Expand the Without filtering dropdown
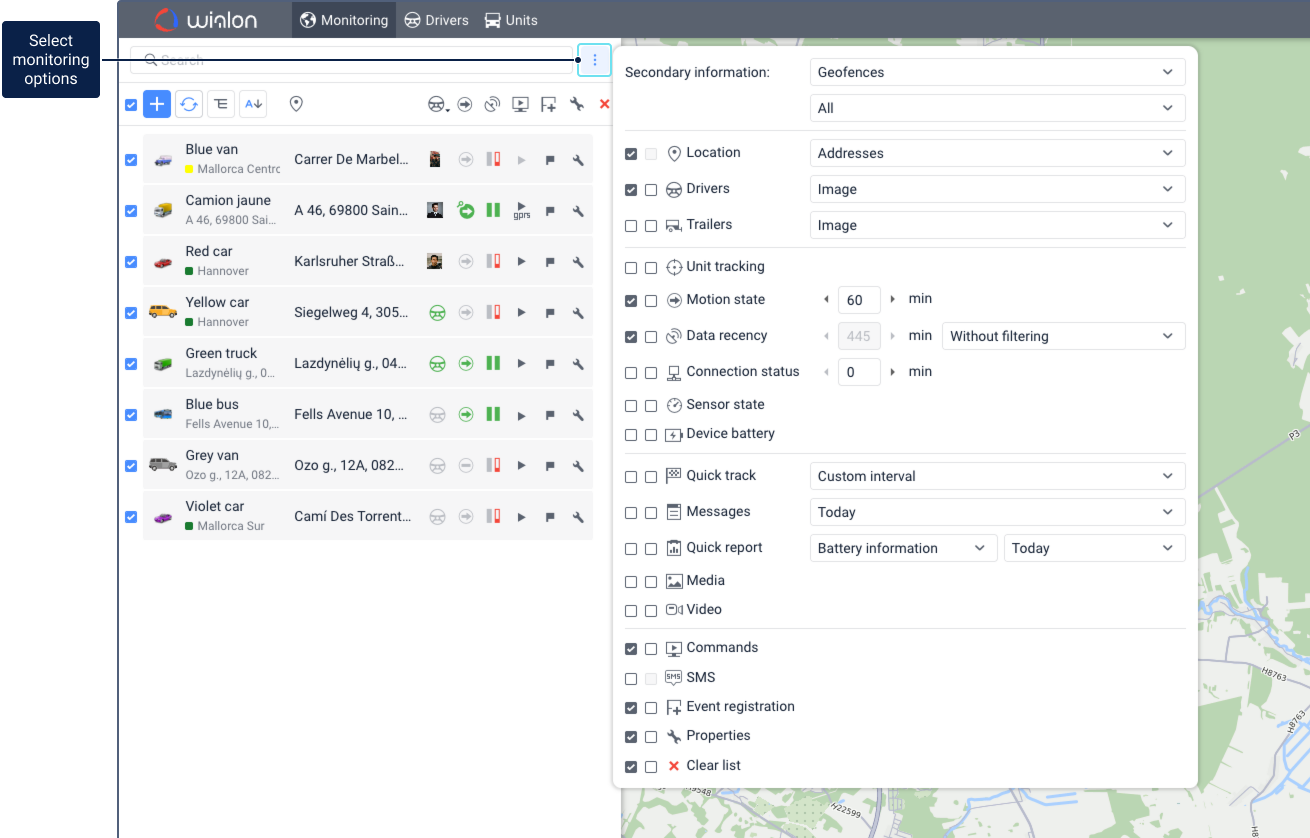 [x=1062, y=337]
